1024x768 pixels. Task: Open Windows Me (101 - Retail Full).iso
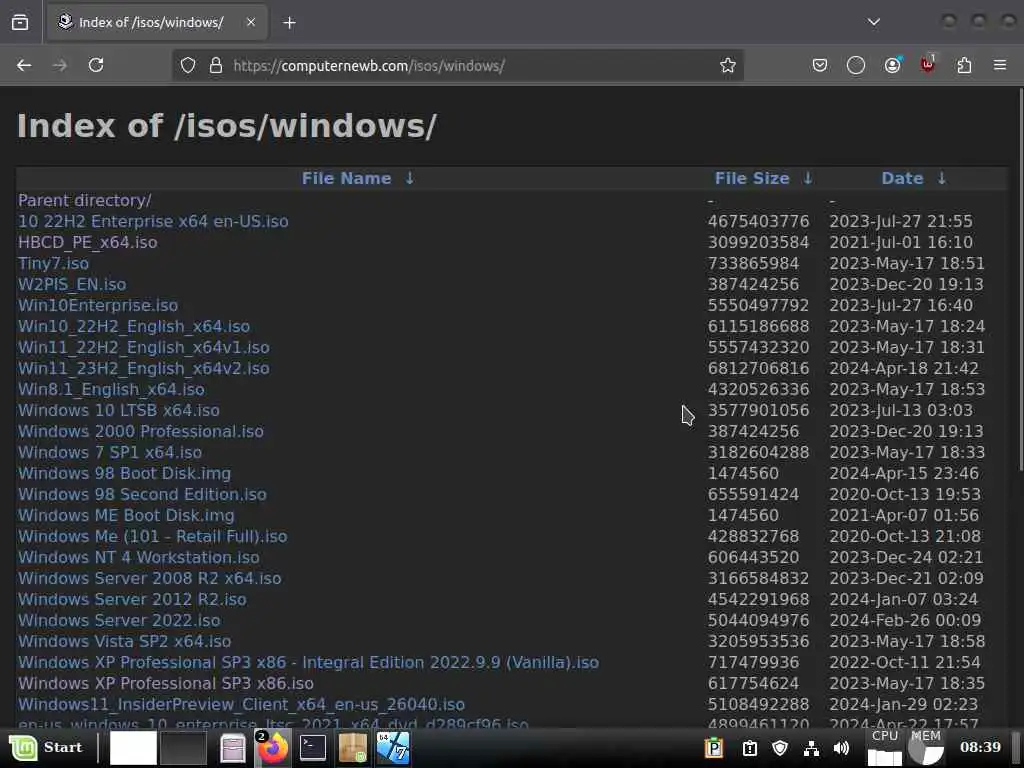152,536
